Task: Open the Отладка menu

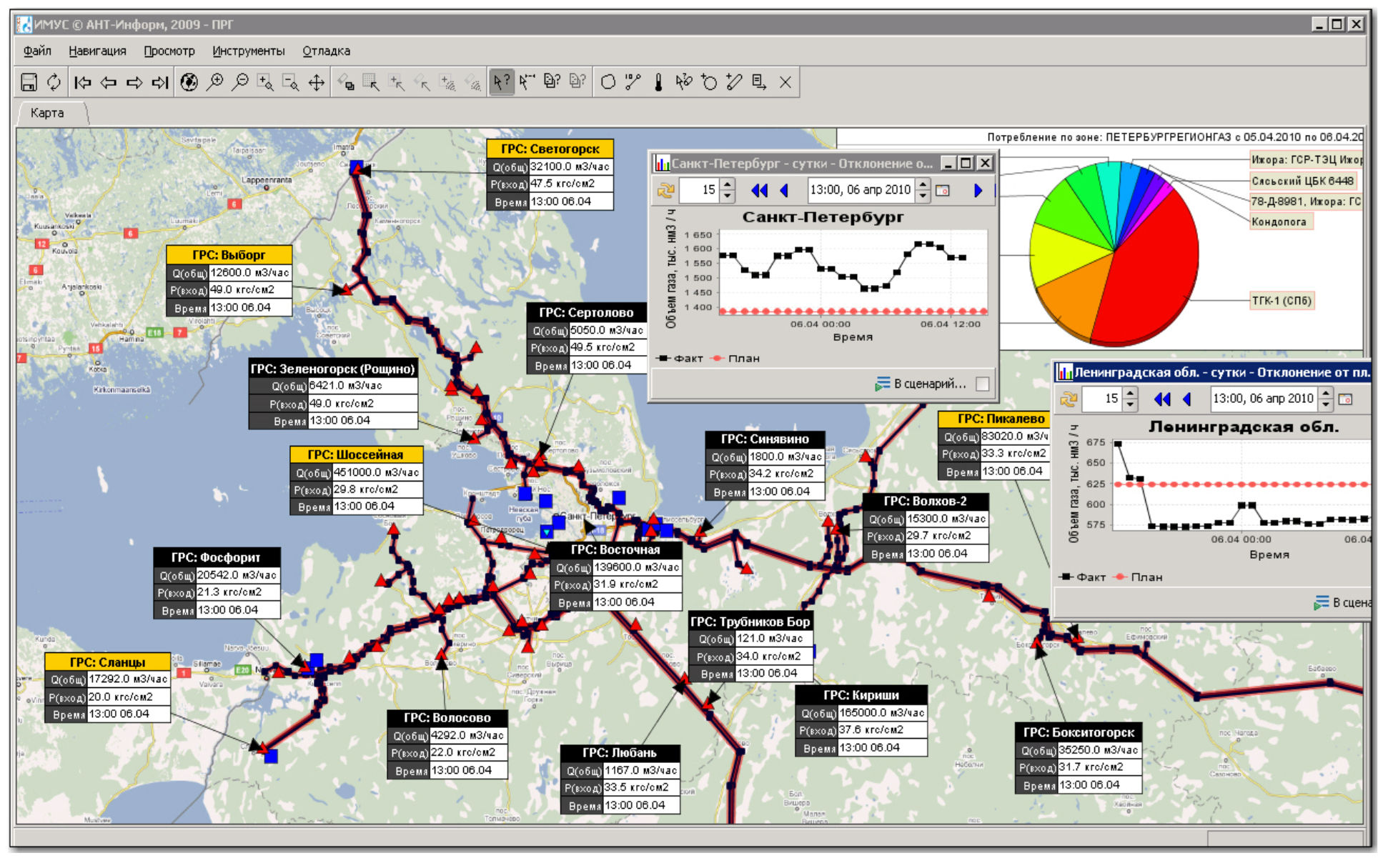Action: coord(326,51)
